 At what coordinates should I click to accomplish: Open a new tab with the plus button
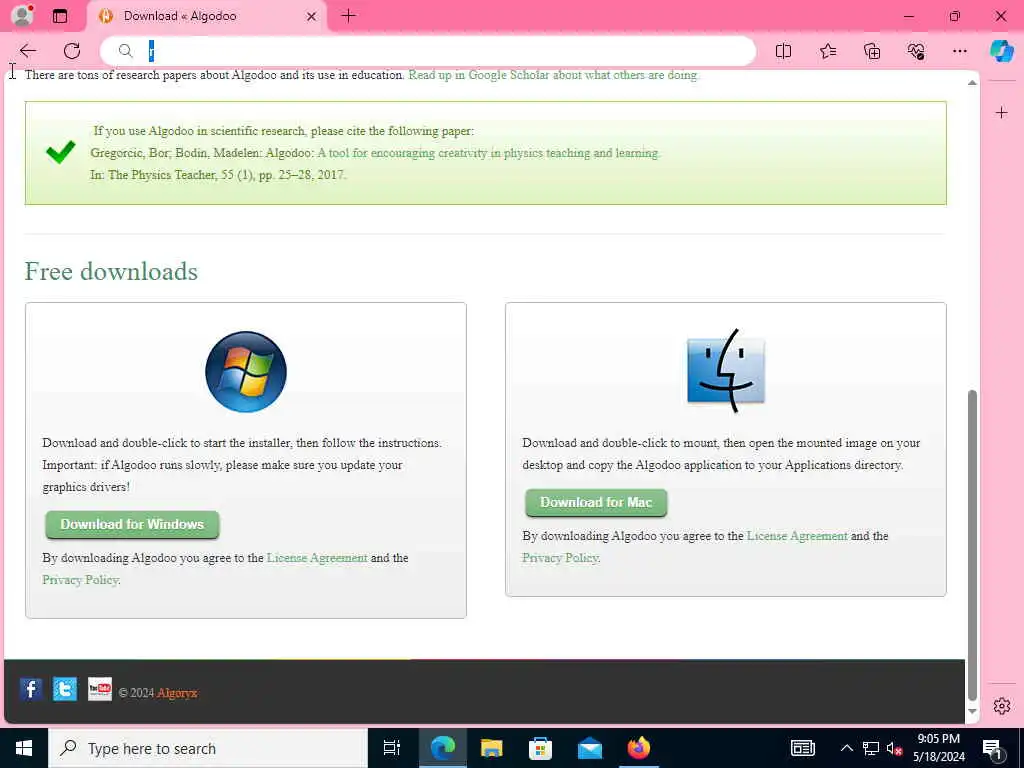[x=349, y=16]
